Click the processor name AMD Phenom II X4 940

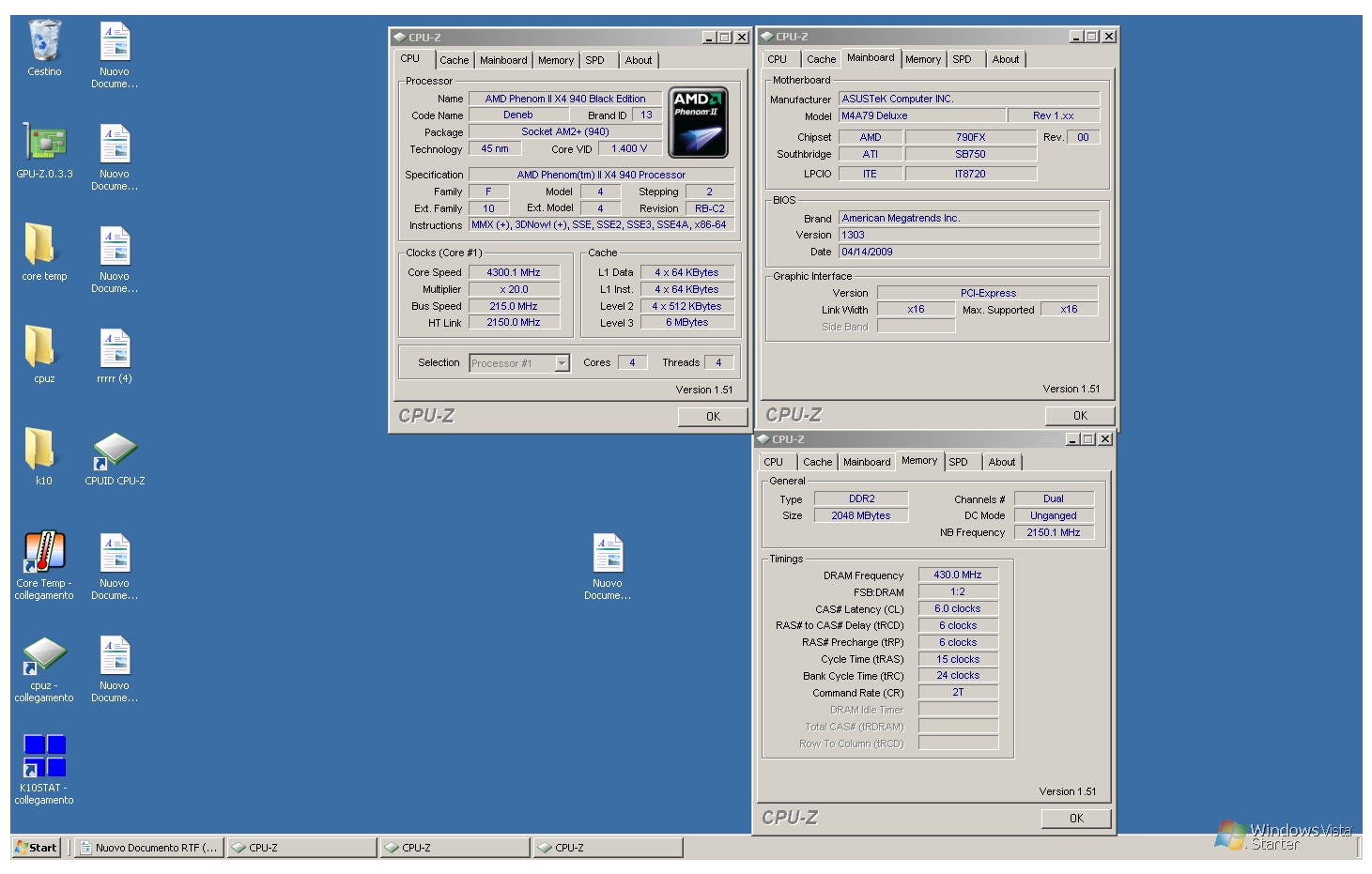565,99
